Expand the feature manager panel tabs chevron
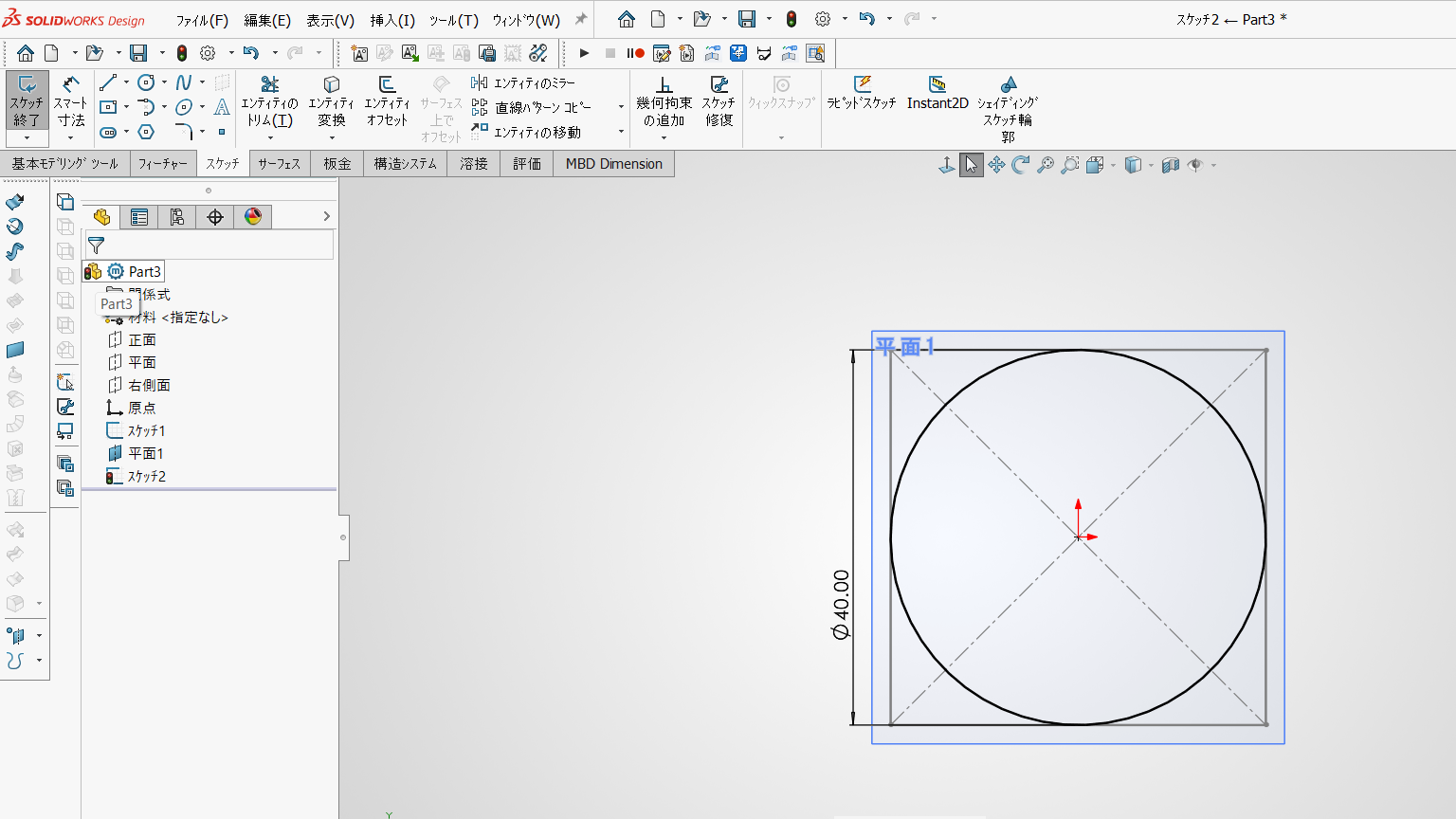 click(326, 216)
